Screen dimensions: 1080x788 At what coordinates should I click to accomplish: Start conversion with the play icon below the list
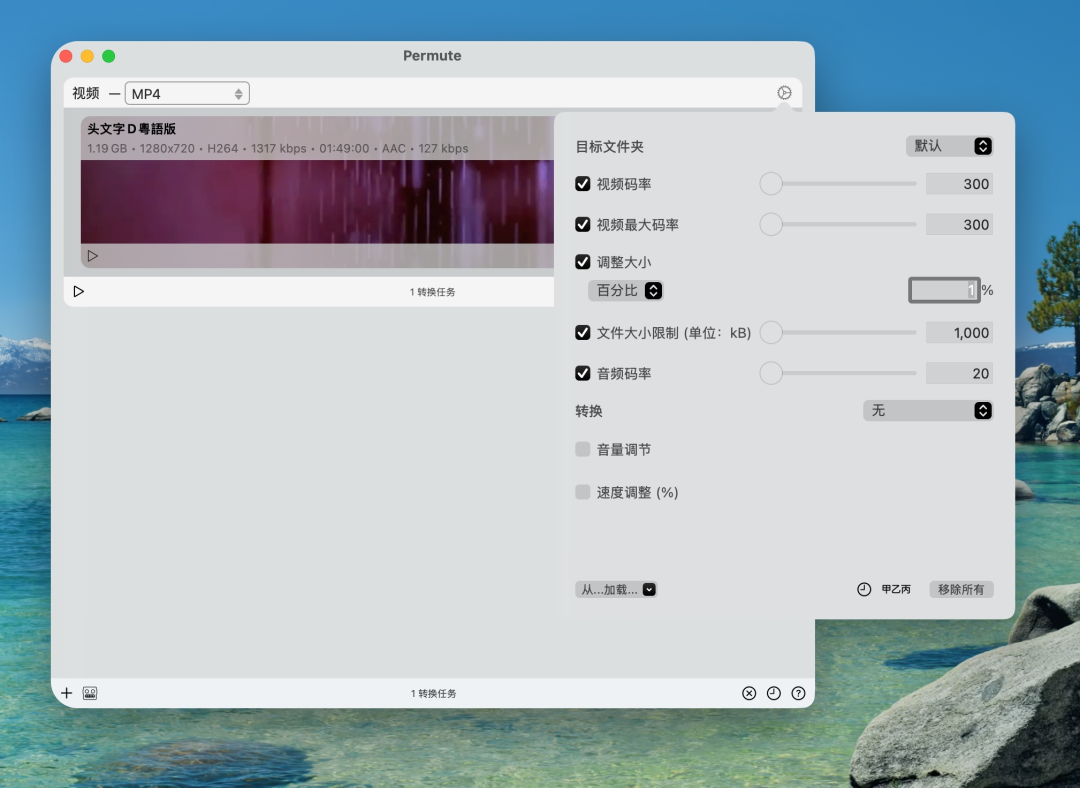[79, 291]
